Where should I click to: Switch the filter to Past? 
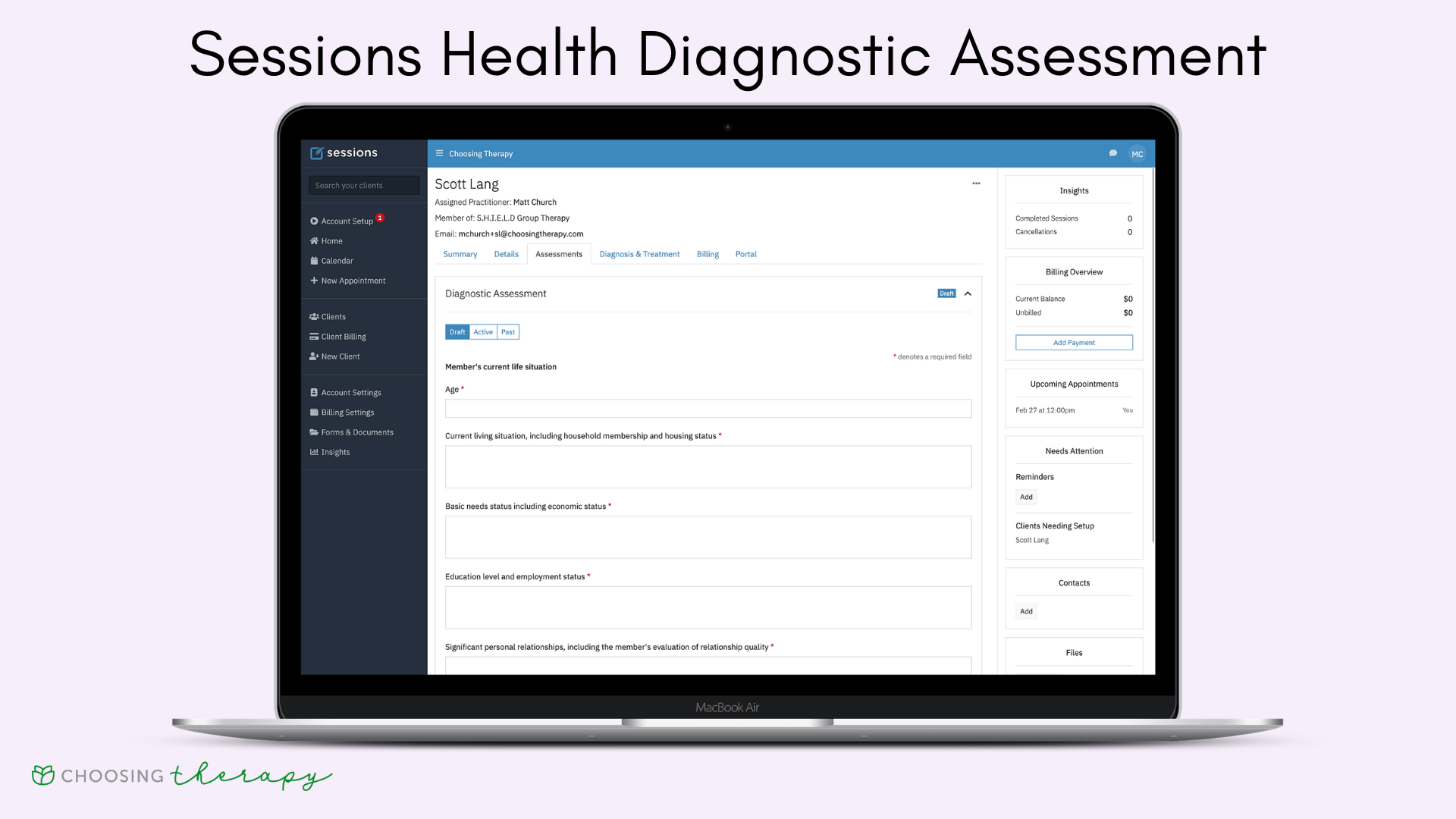coord(508,332)
